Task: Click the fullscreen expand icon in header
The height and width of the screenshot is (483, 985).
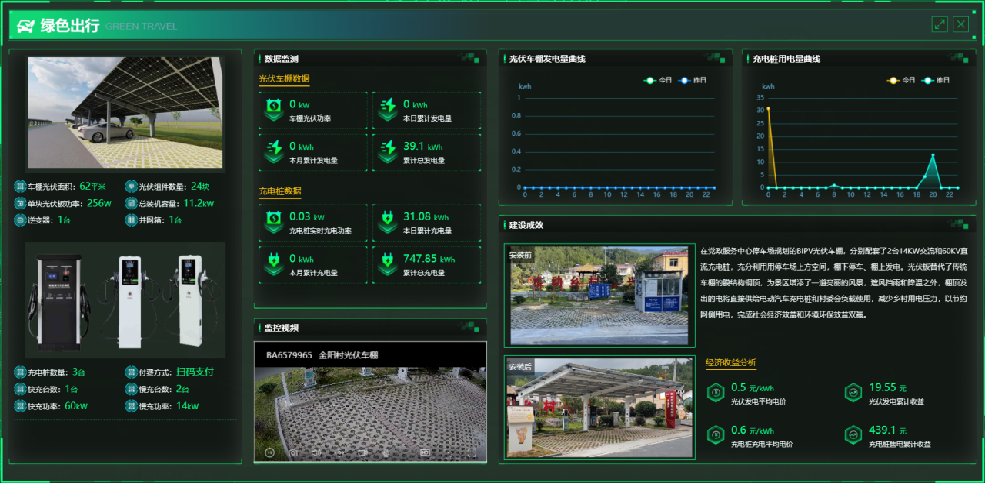Action: [x=939, y=24]
